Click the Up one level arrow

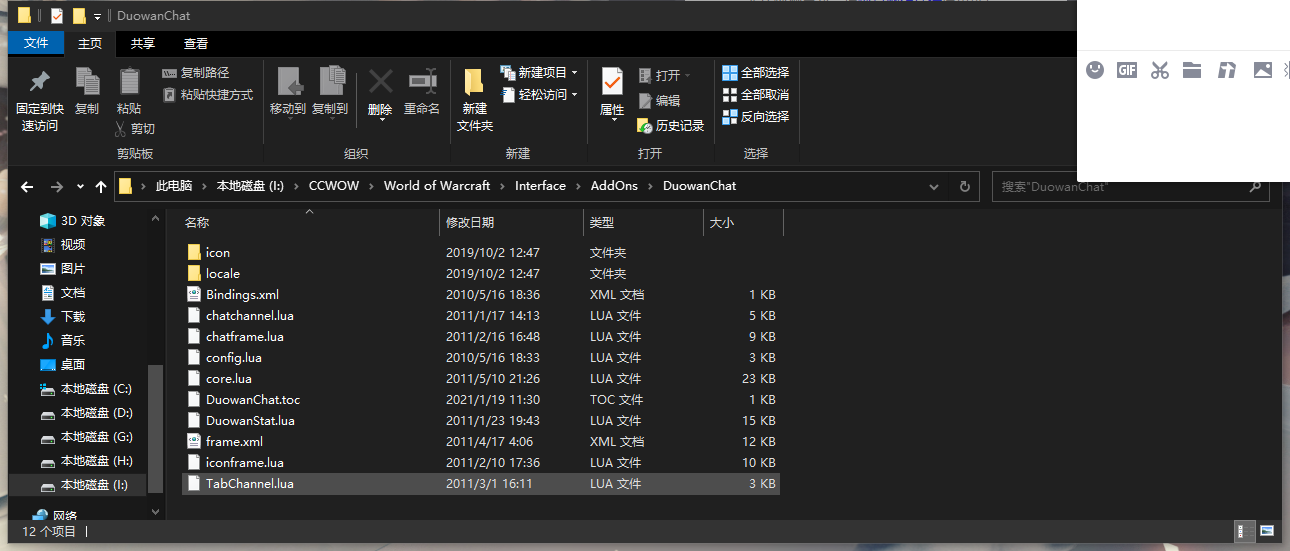click(x=101, y=187)
